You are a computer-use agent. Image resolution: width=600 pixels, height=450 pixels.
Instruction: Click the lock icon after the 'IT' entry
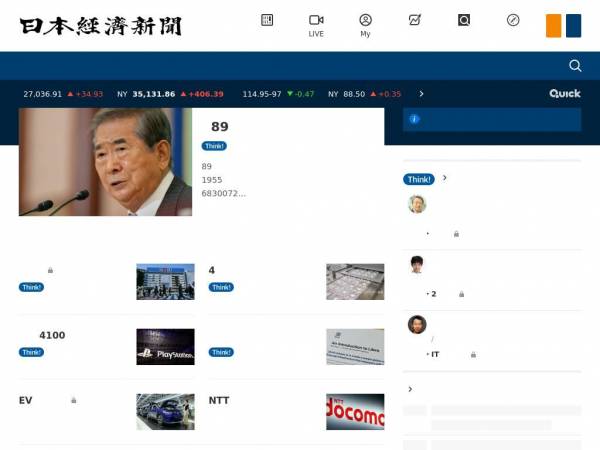pos(473,355)
